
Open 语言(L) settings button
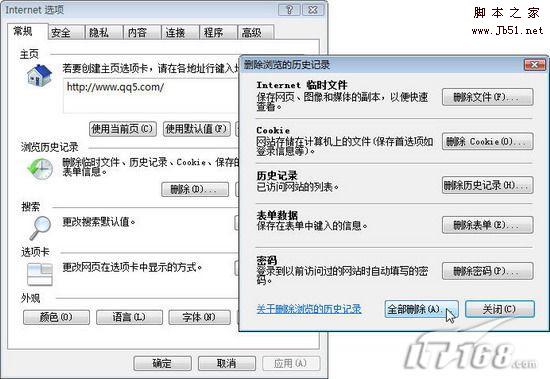(x=129, y=317)
